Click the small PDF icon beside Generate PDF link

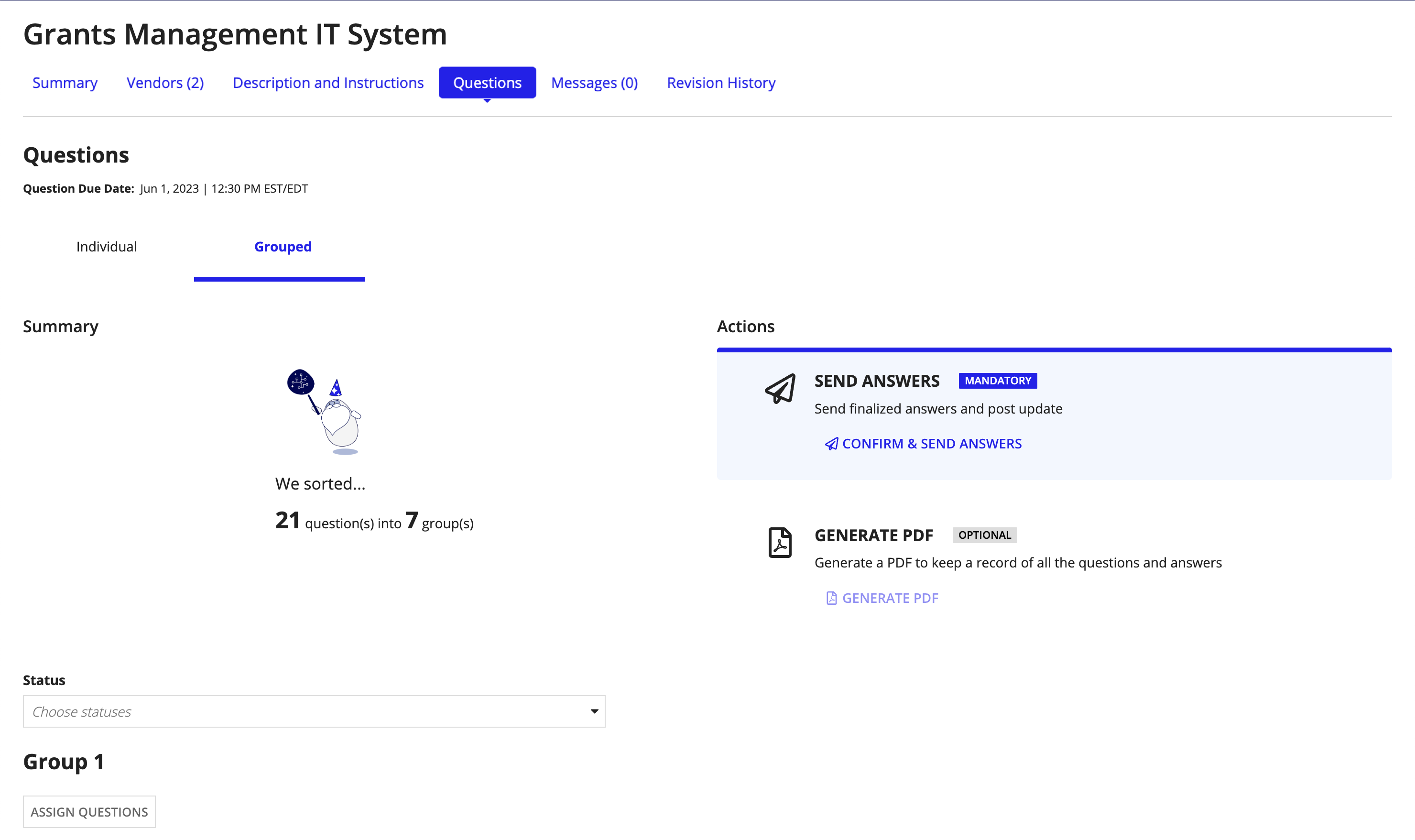coord(831,598)
